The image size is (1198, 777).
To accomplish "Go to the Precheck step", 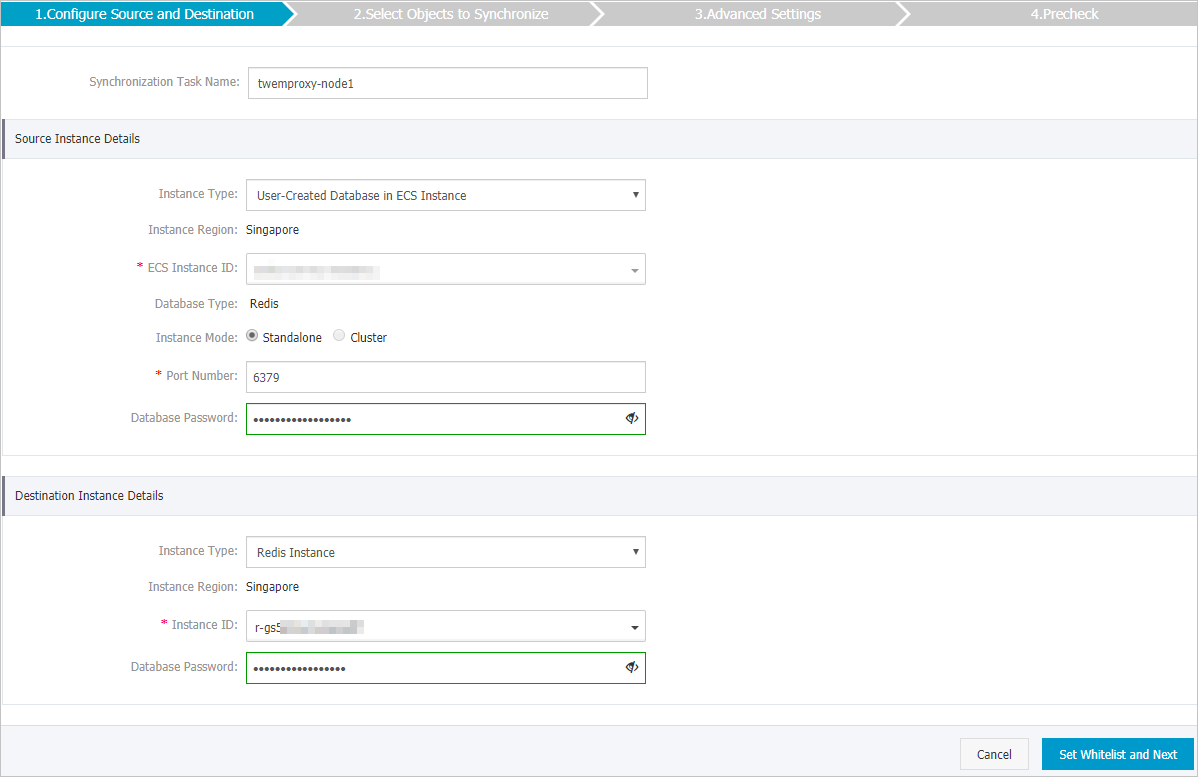I will 1063,14.
